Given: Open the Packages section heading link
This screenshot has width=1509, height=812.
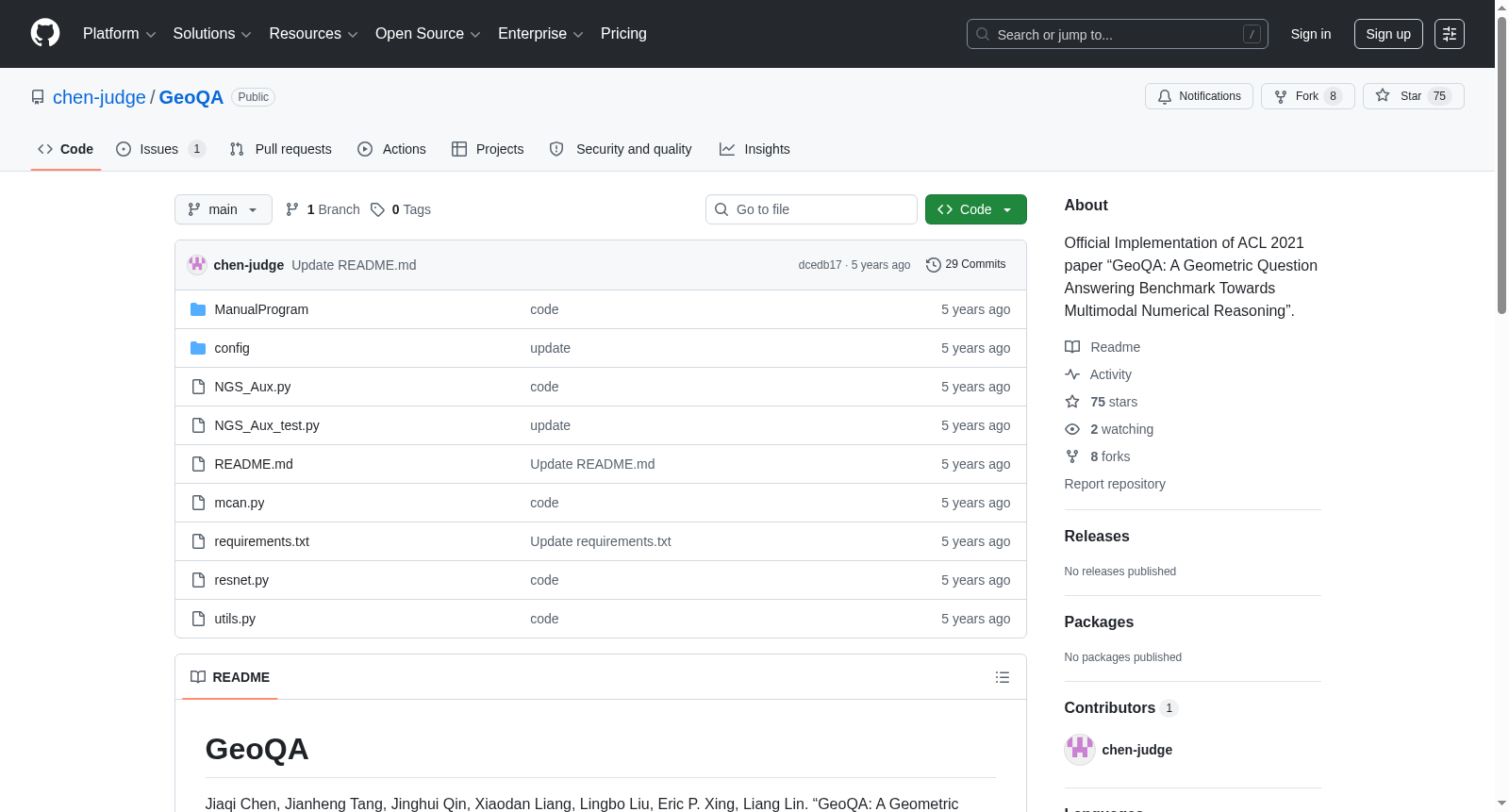Looking at the screenshot, I should click(x=1099, y=621).
